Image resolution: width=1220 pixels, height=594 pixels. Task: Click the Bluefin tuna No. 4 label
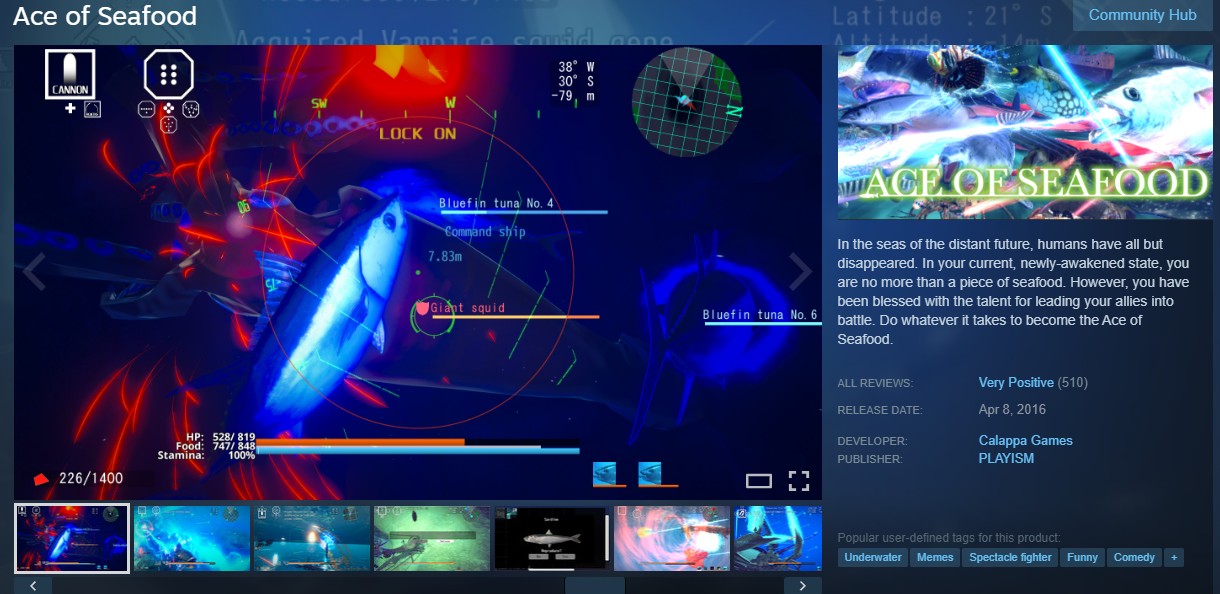click(x=496, y=204)
